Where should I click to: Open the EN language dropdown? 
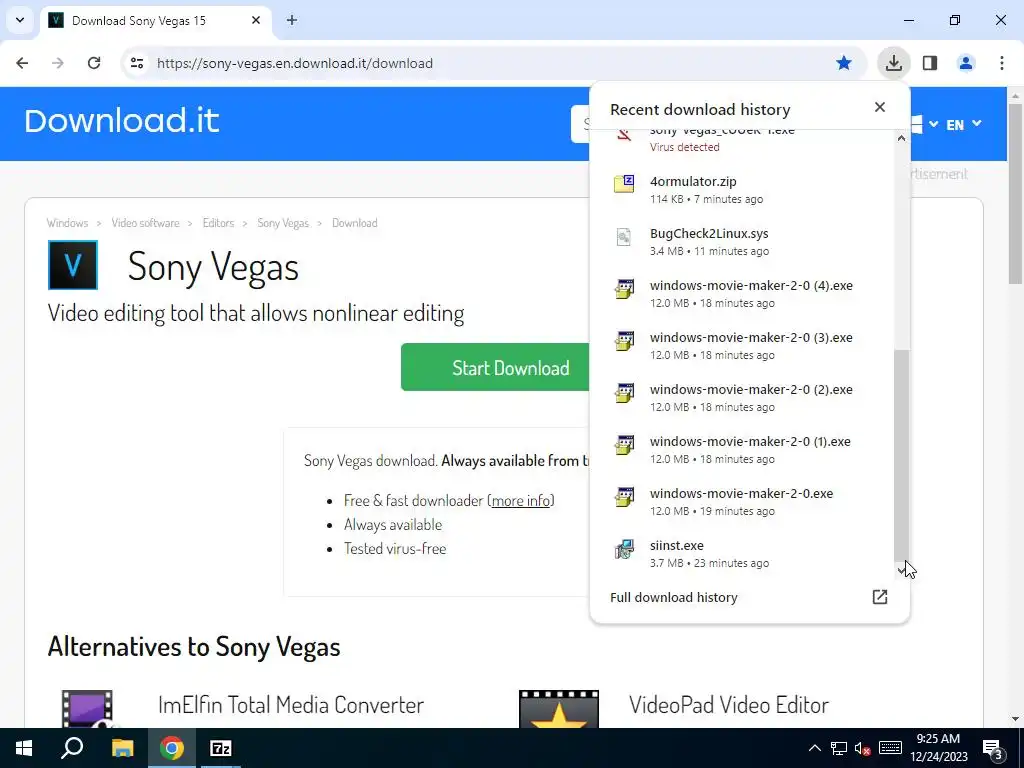(964, 124)
